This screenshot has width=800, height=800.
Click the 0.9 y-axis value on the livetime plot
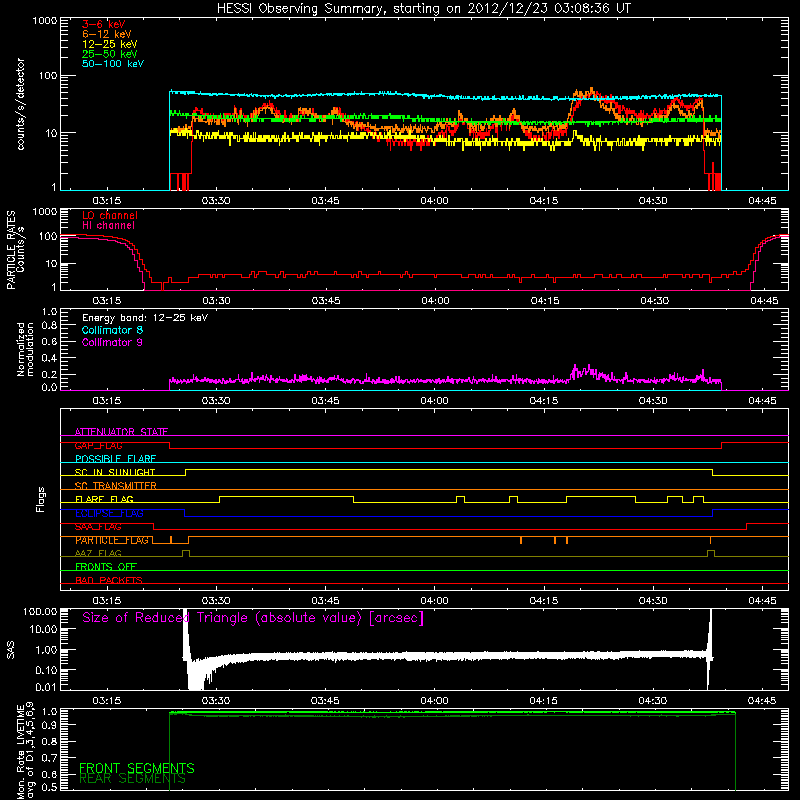[x=49, y=725]
